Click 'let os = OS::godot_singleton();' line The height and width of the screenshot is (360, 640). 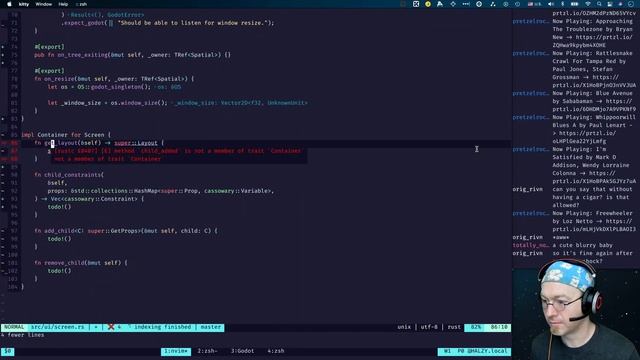99,87
